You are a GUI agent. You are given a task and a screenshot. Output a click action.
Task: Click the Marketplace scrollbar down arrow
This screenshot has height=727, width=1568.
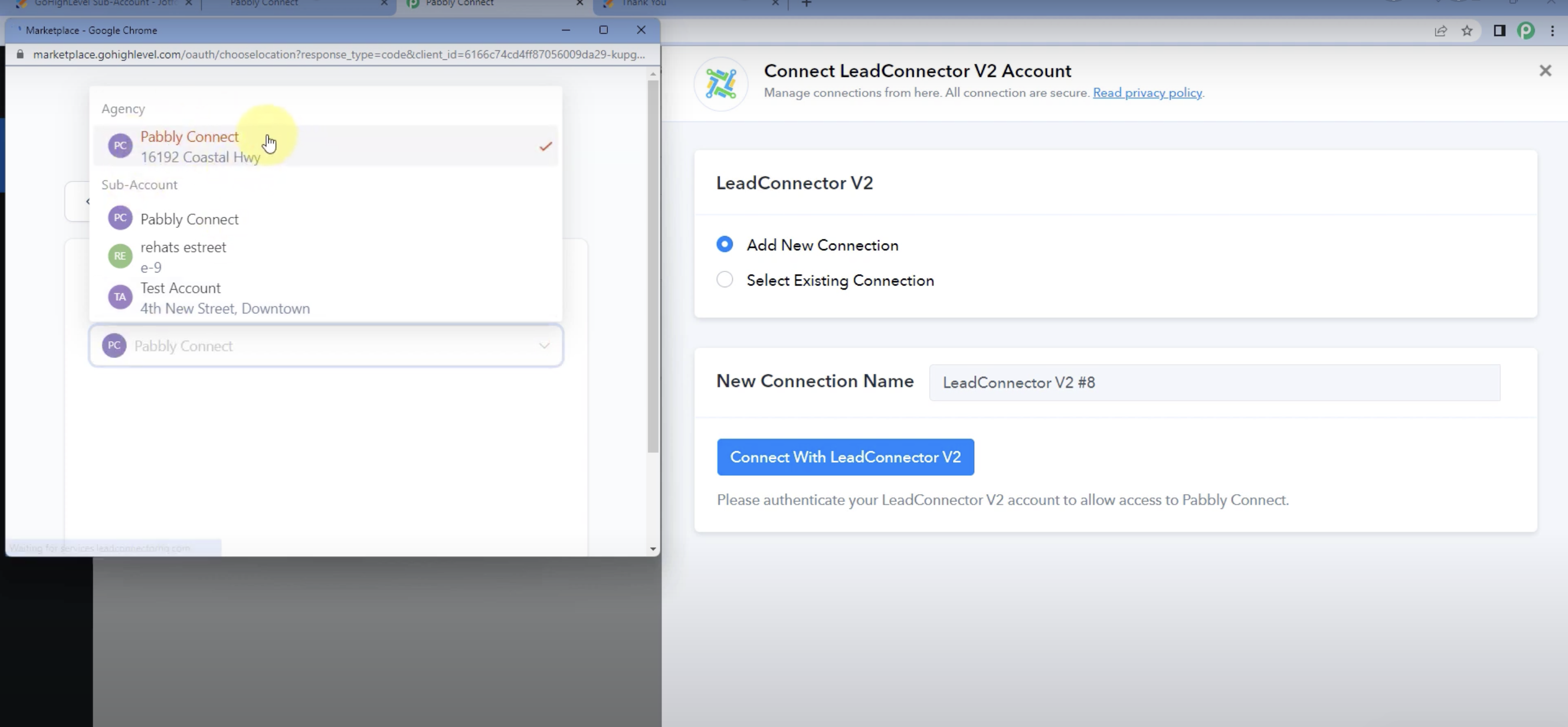(653, 548)
